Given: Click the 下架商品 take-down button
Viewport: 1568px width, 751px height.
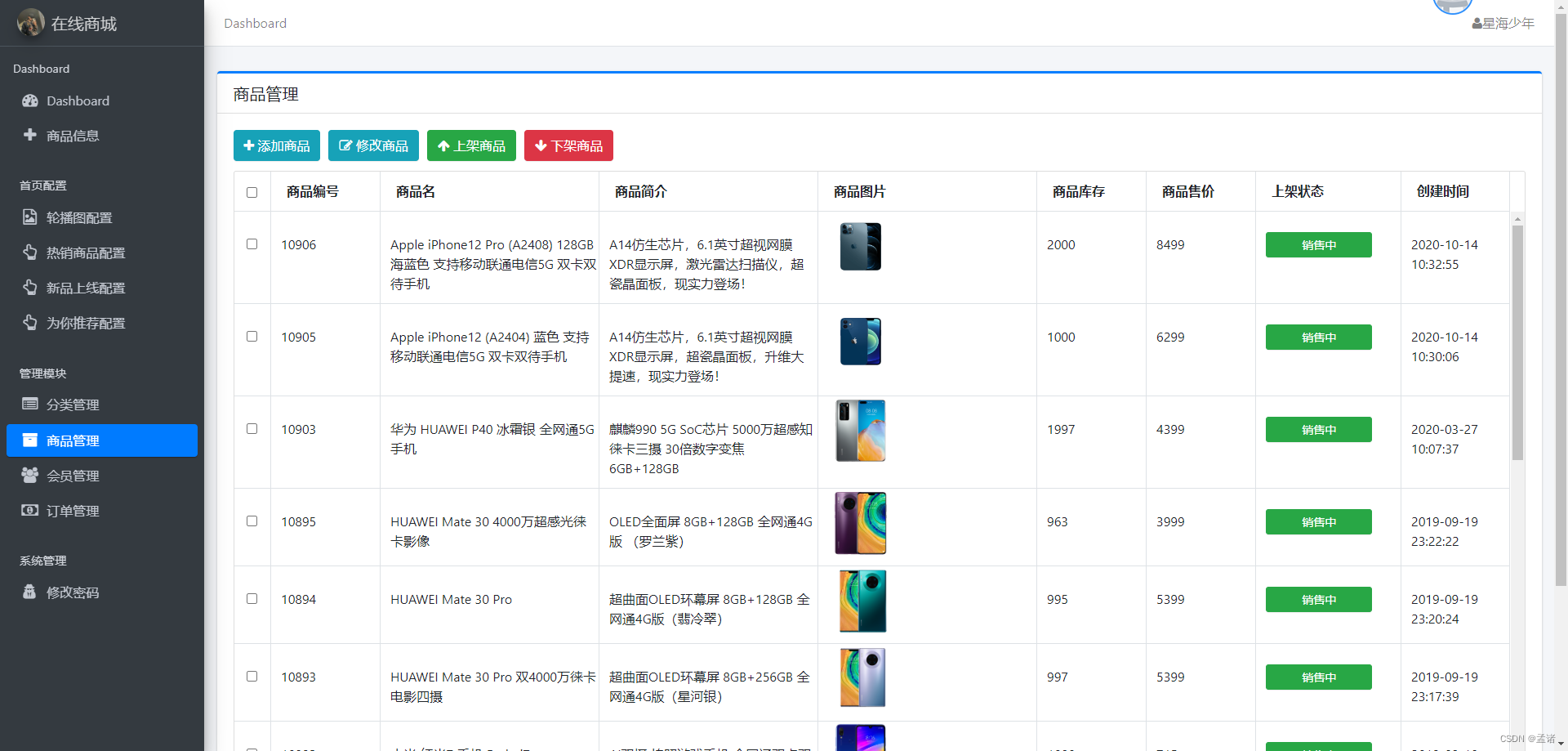Looking at the screenshot, I should [568, 145].
